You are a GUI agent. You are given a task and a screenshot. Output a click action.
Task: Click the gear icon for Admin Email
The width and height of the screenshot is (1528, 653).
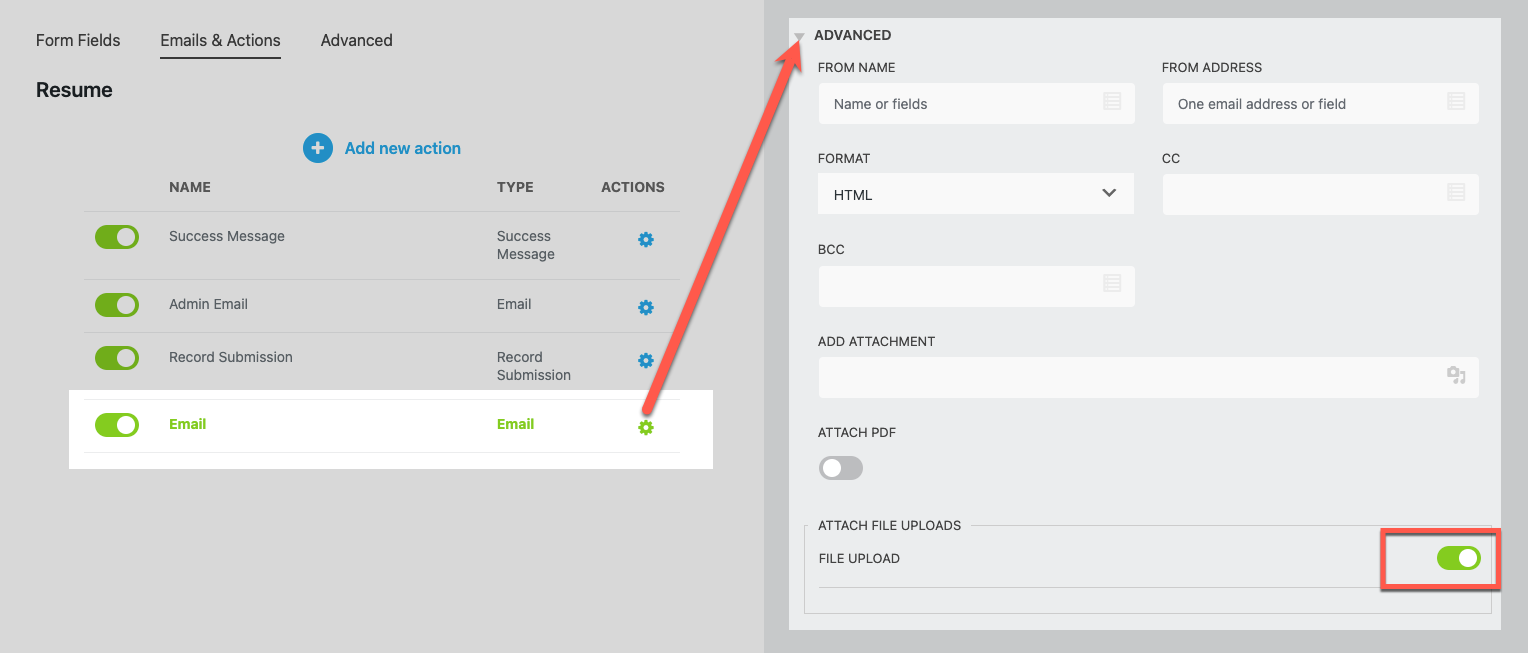click(646, 307)
